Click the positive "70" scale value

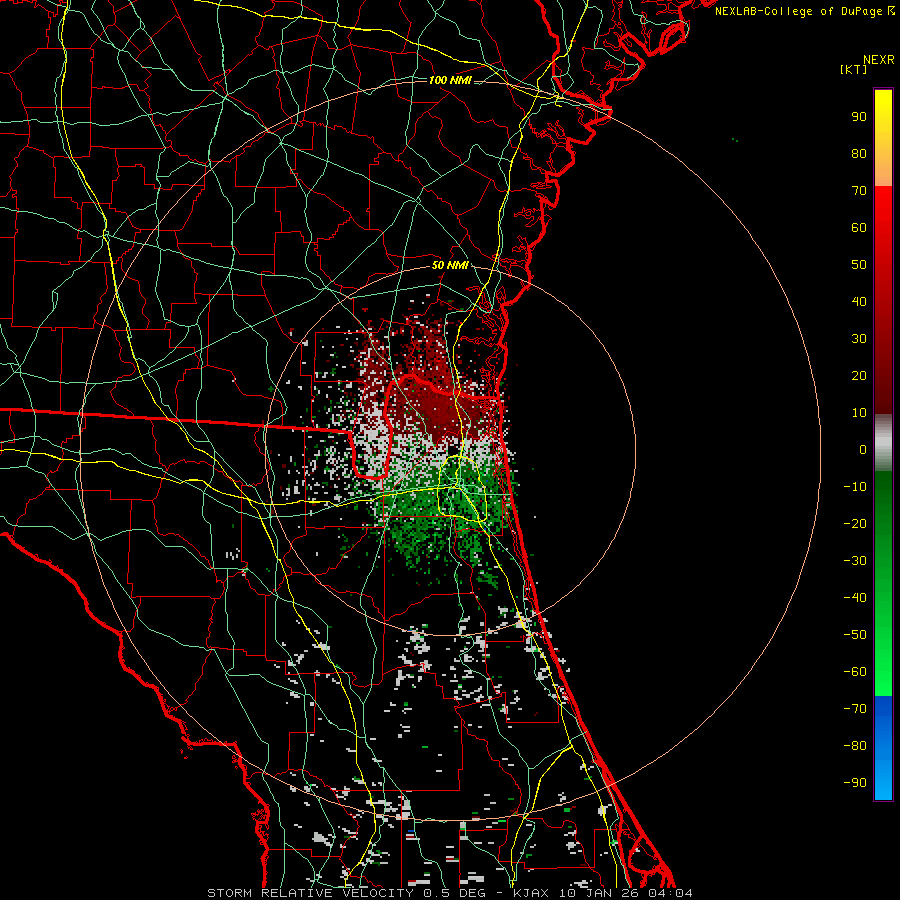tap(859, 191)
